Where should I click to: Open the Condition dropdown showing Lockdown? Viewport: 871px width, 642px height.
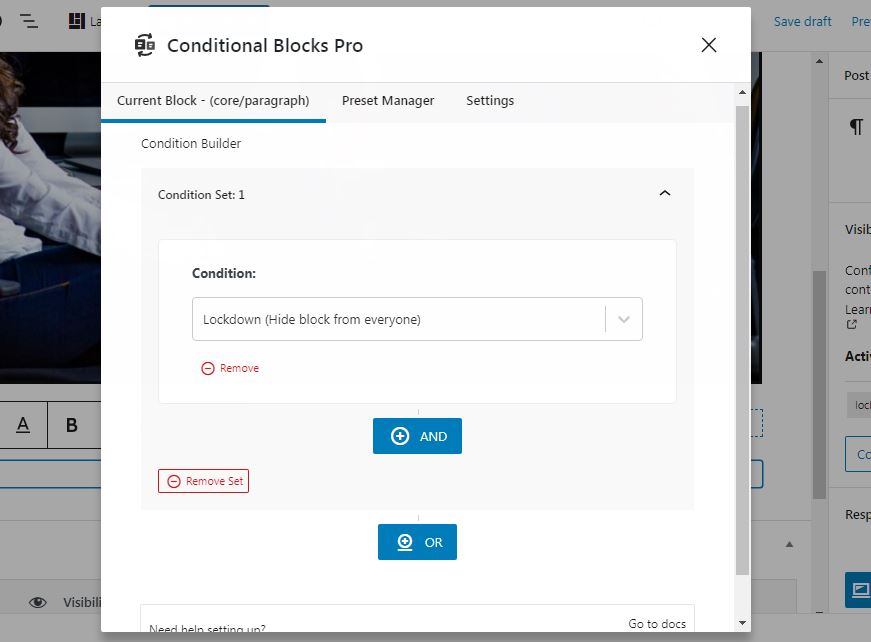(417, 319)
